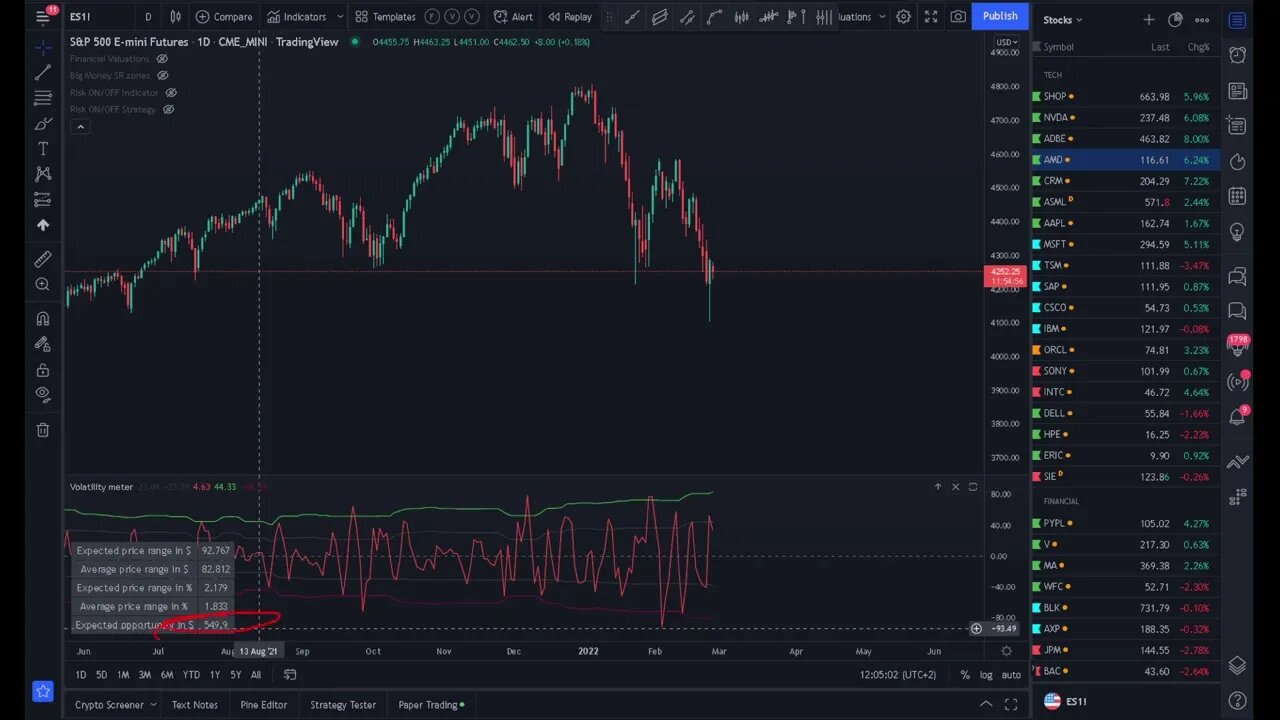Screen dimensions: 1280x720
Task: Toggle visibility of Risk ON/OFF Strategy
Action: coord(168,109)
